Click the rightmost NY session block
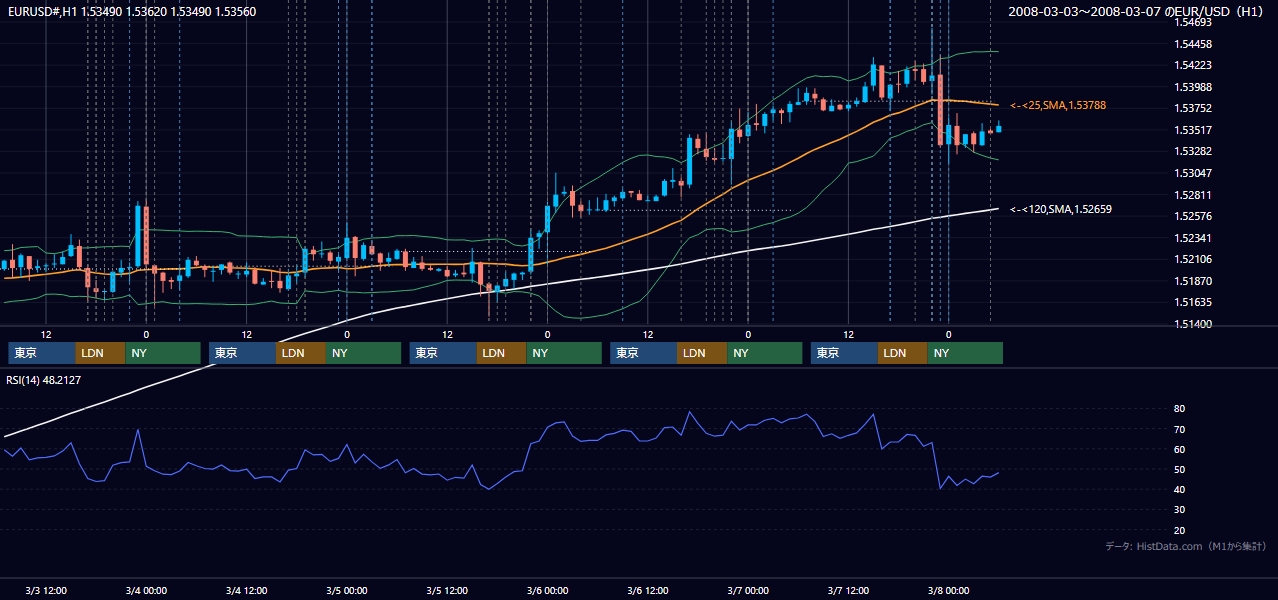Image resolution: width=1278 pixels, height=600 pixels. [x=965, y=353]
